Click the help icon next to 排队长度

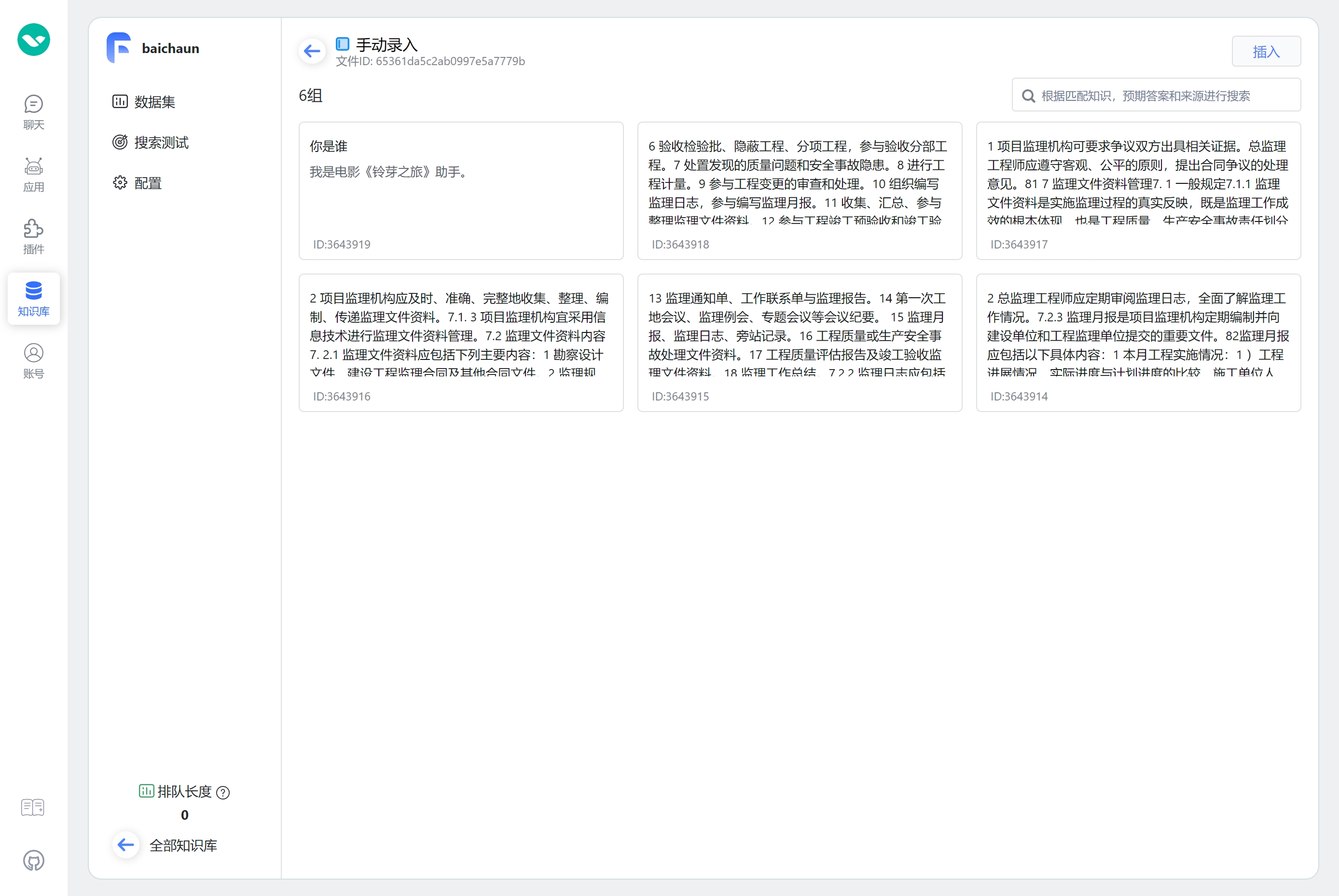(x=223, y=793)
